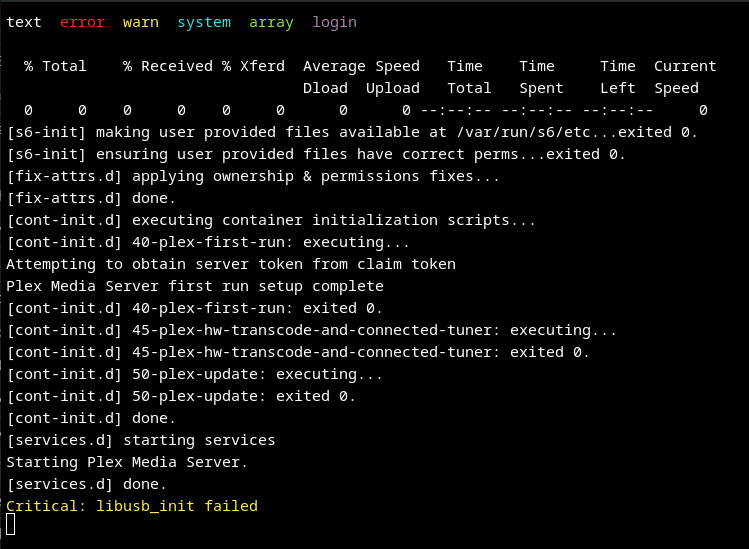
Task: Choose the green 'array' legend label
Action: 271,22
